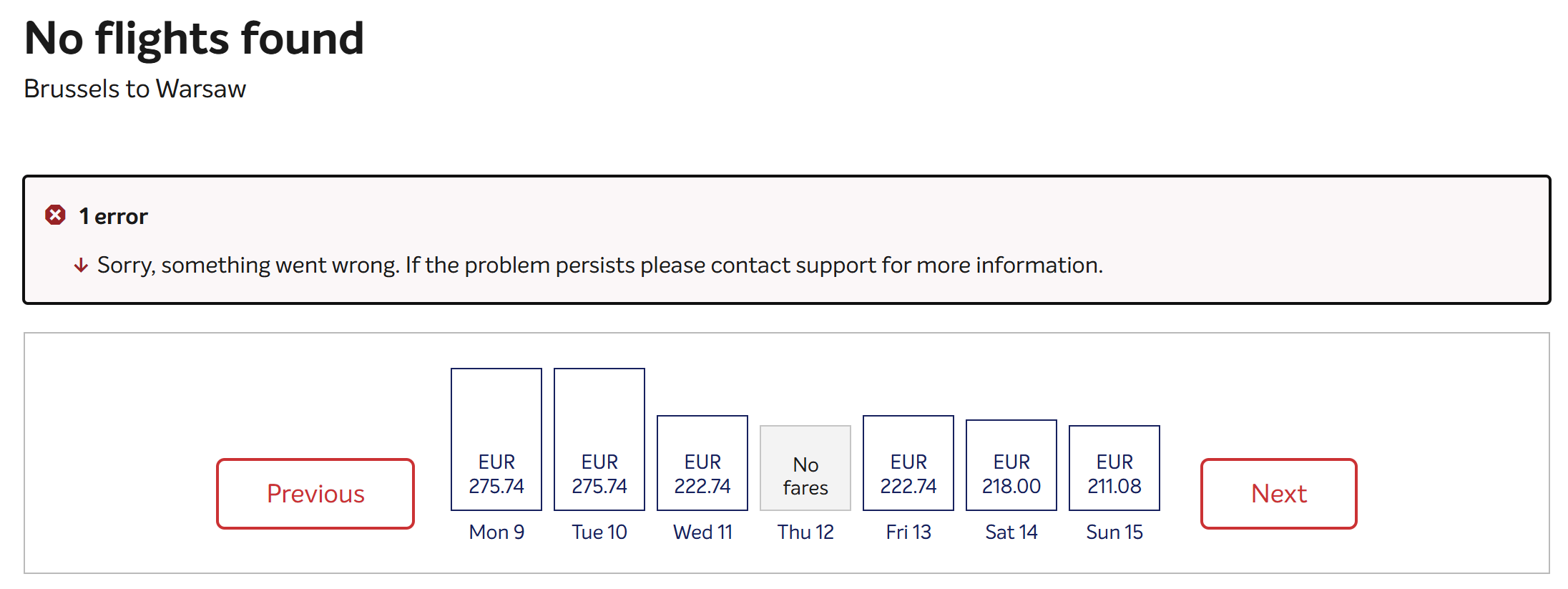Click the Sat 14 date label
1568x589 pixels.
coord(1011,532)
